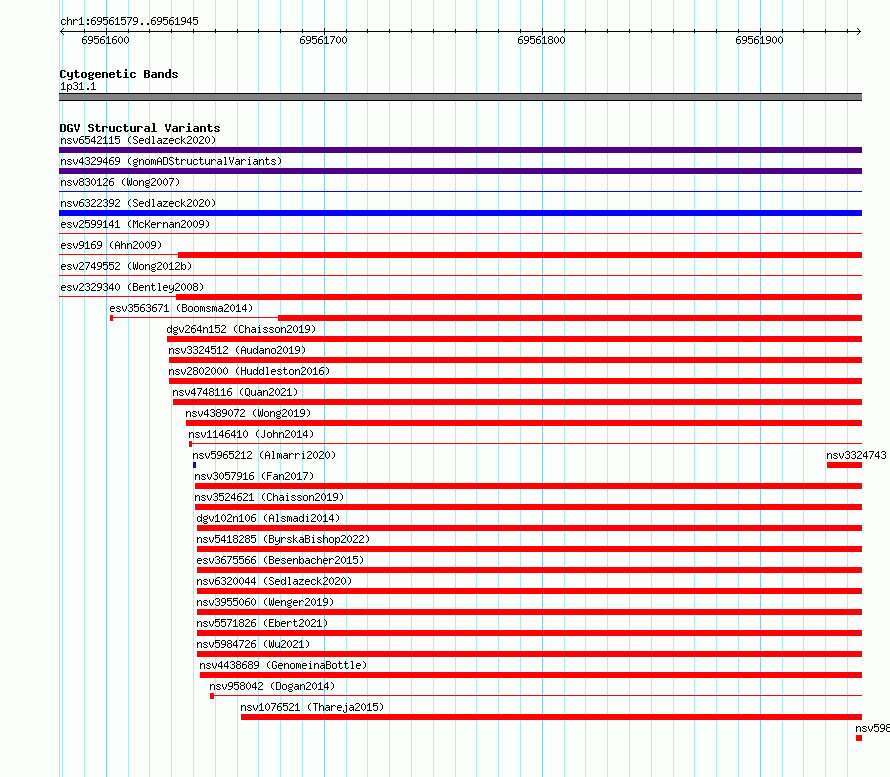Click dgv102n106 (Alsmadi2014) label

268,518
